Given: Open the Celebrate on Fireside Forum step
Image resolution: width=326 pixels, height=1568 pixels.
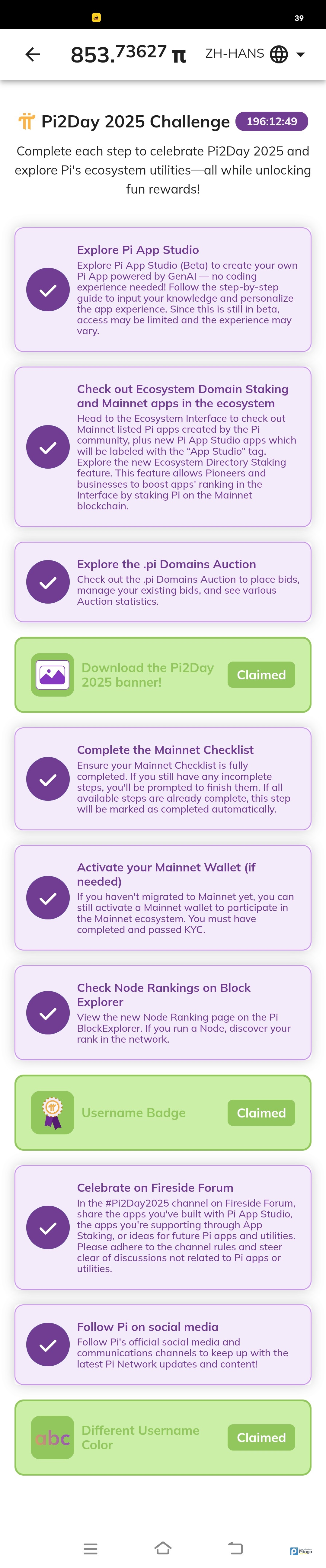Looking at the screenshot, I should pos(155,1187).
